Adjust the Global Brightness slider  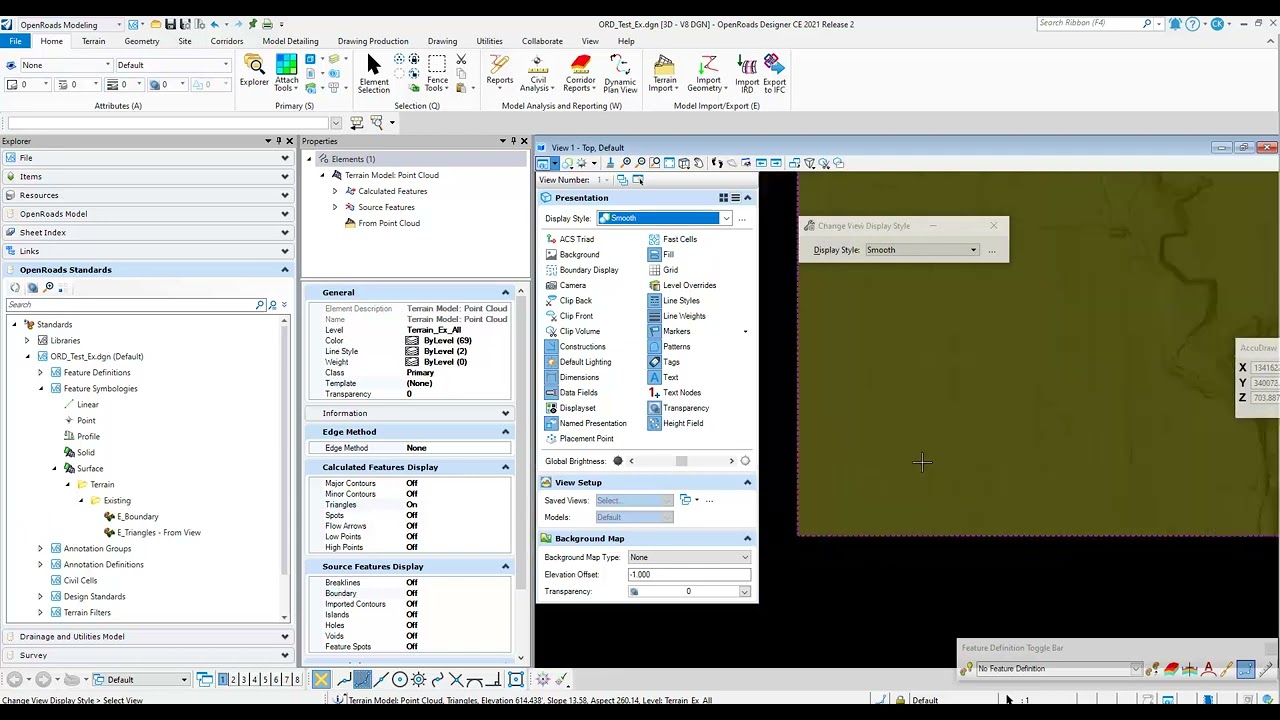(681, 461)
